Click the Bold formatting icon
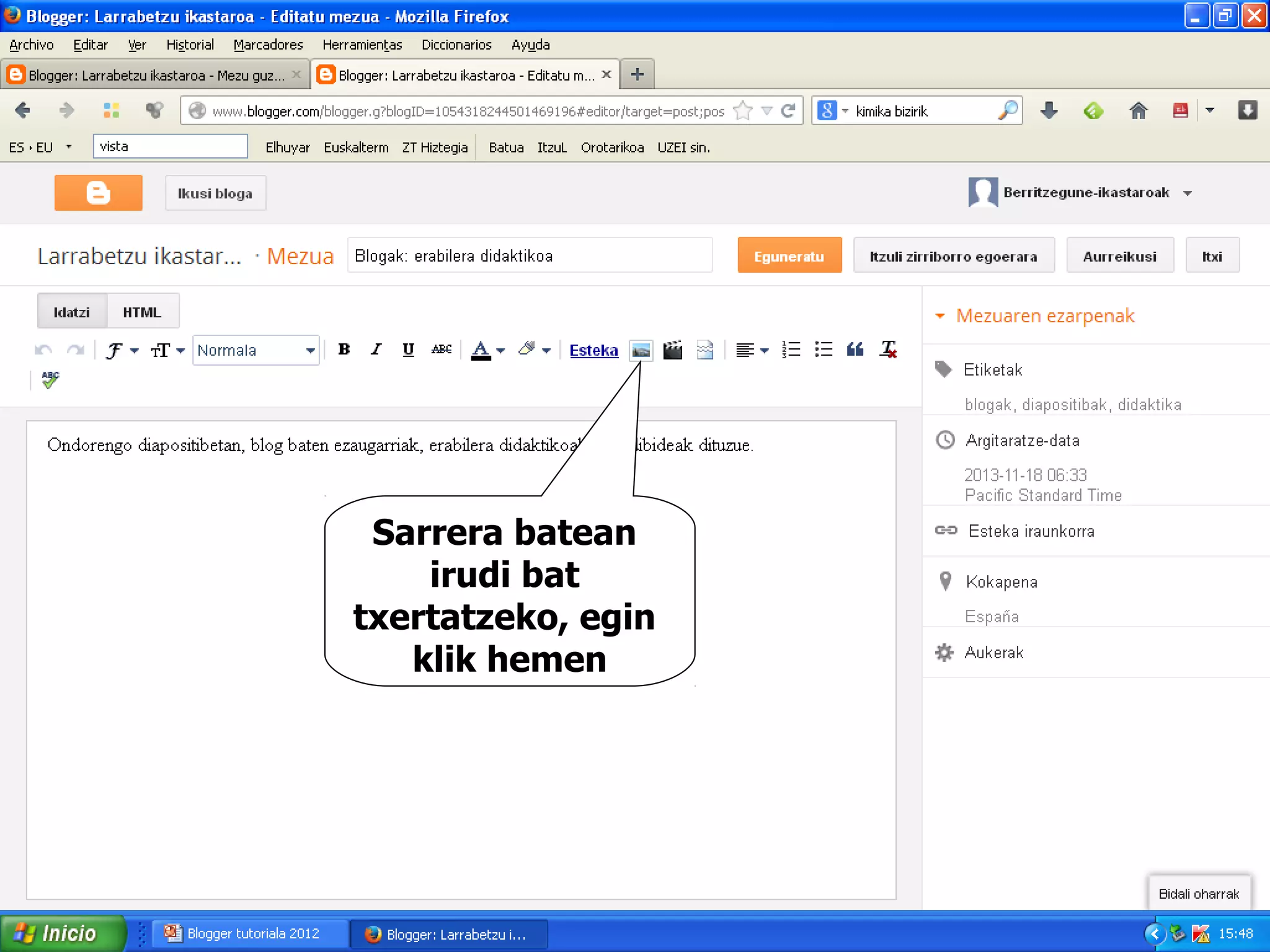This screenshot has height=952, width=1270. pos(344,350)
